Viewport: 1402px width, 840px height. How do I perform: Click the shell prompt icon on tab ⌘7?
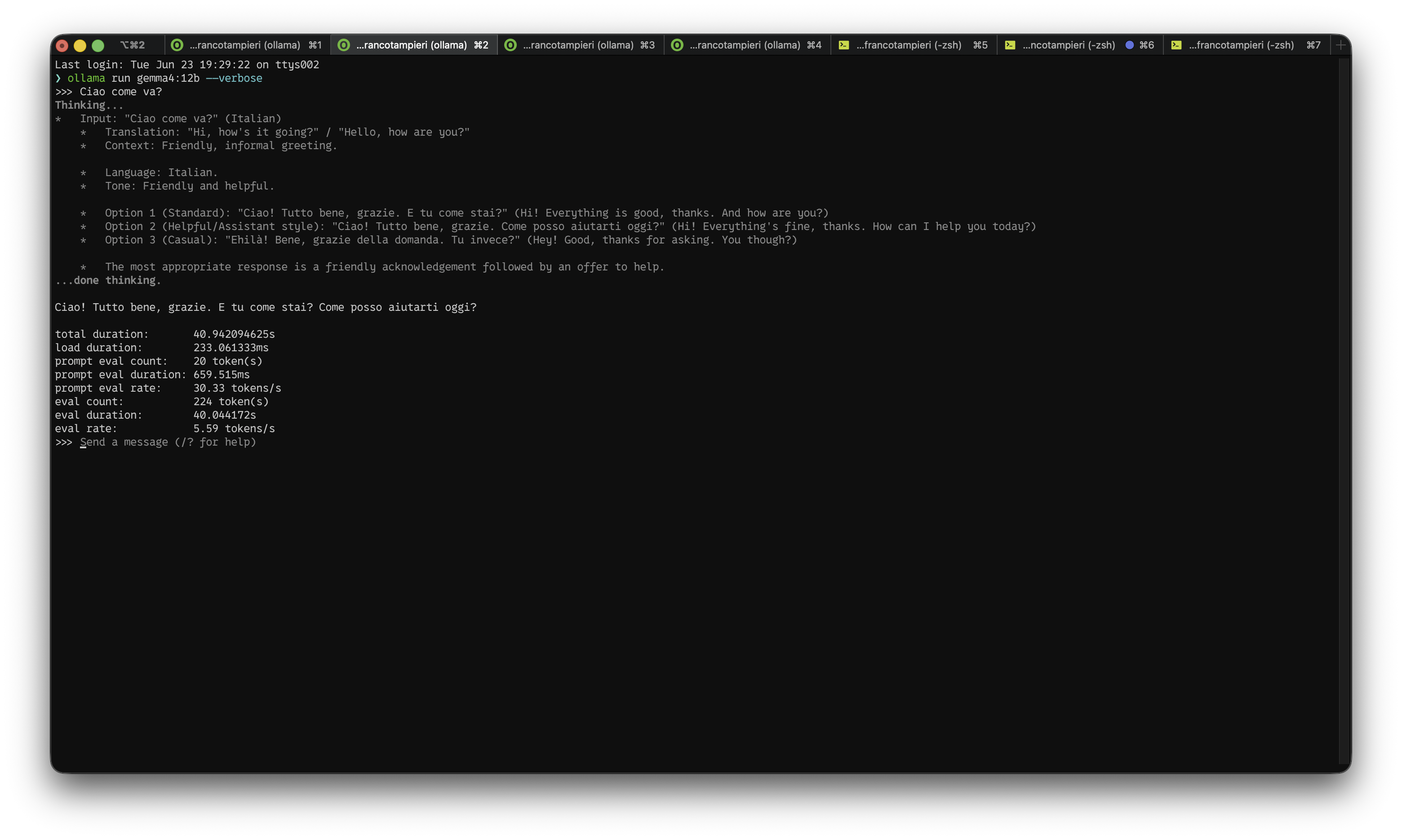tap(1176, 45)
